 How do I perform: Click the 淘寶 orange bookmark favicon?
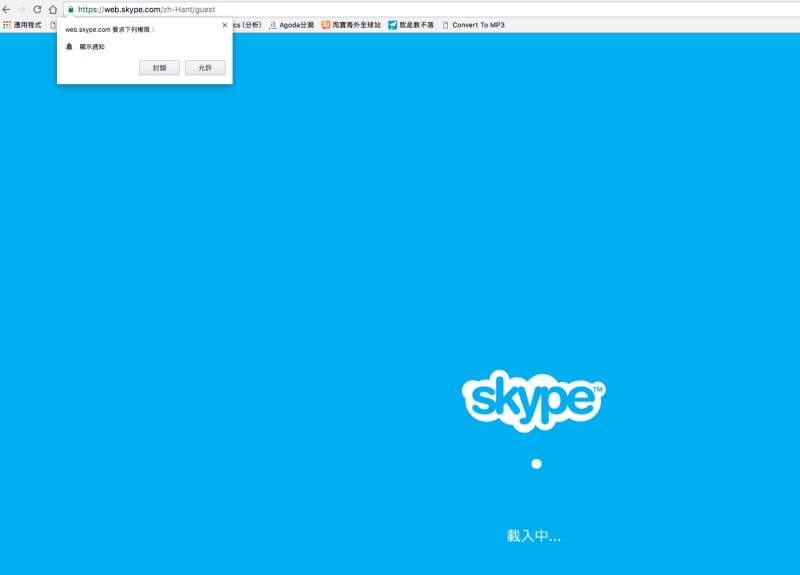[x=326, y=24]
